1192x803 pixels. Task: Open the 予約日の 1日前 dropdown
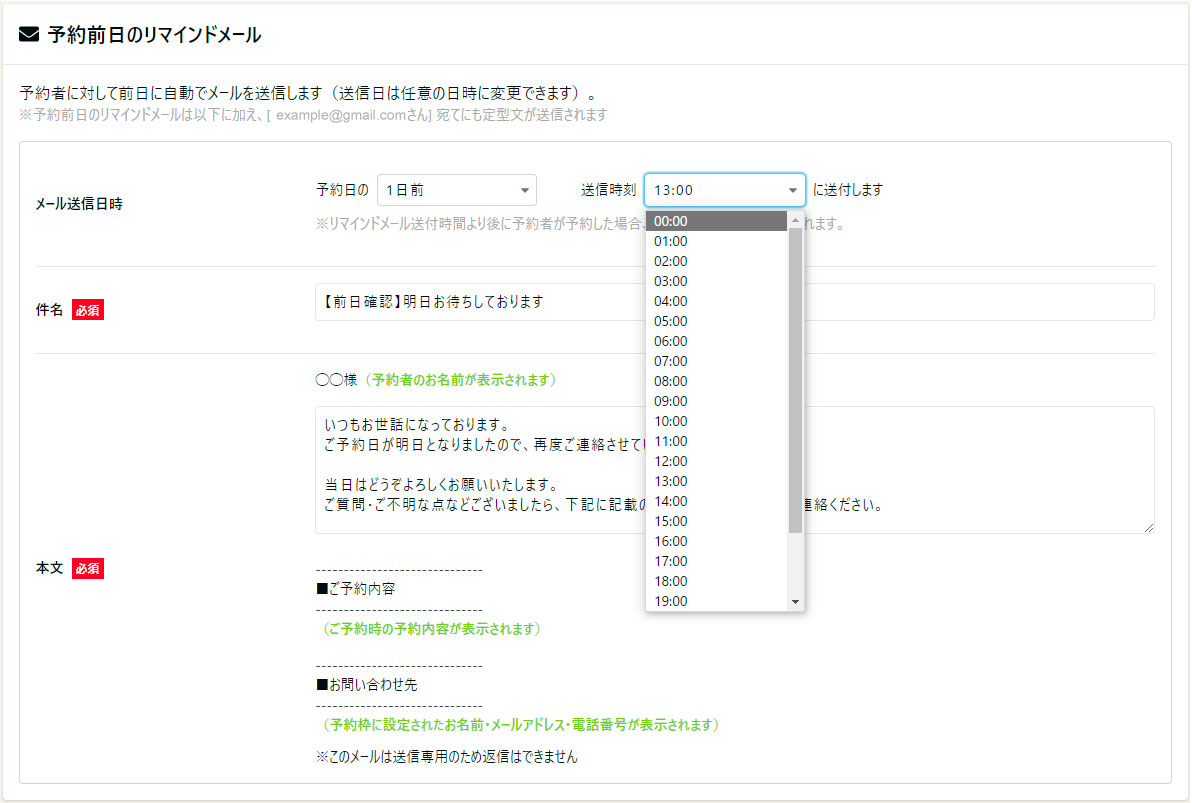click(456, 190)
